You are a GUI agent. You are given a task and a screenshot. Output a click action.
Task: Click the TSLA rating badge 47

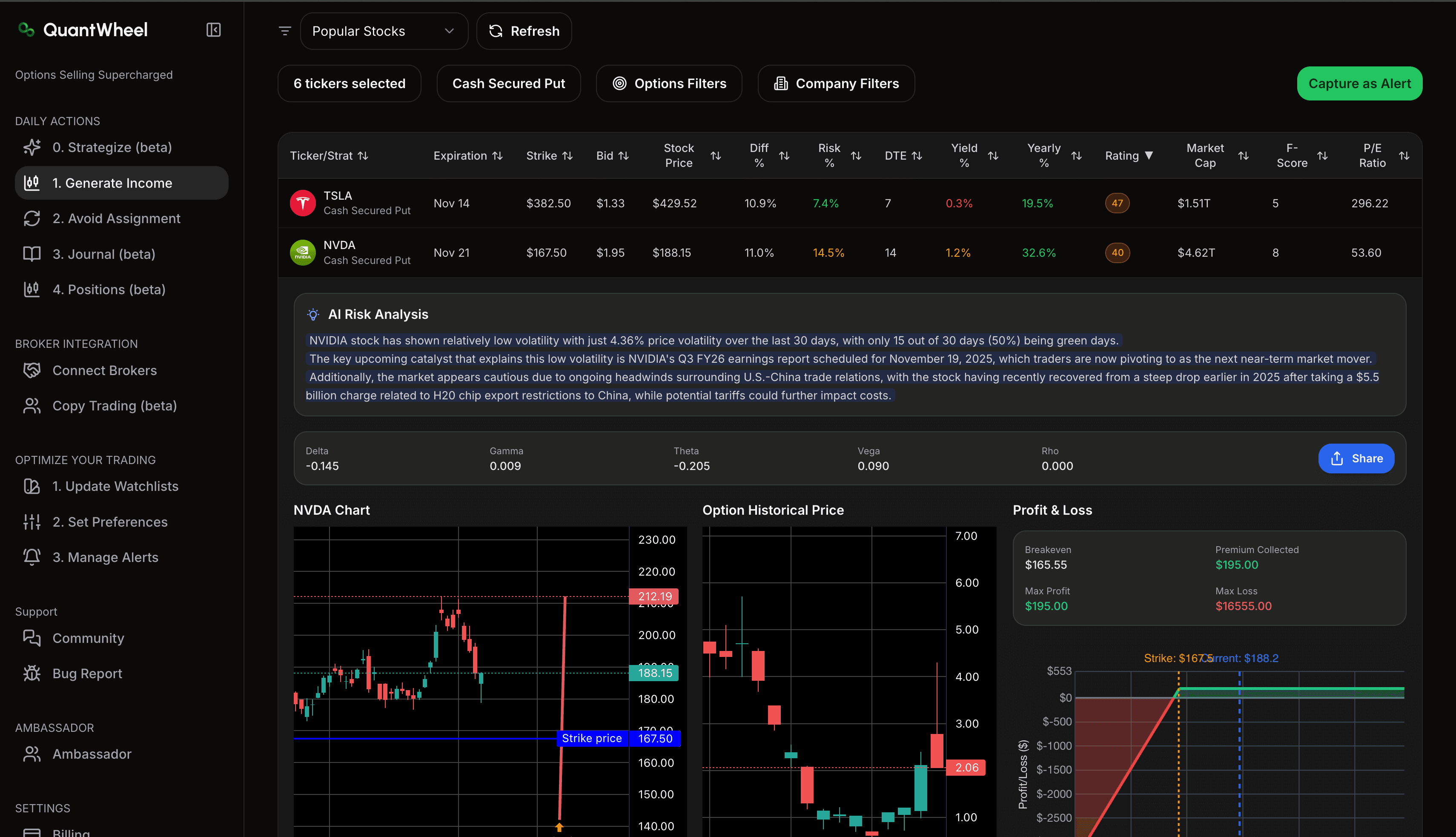[x=1117, y=203]
